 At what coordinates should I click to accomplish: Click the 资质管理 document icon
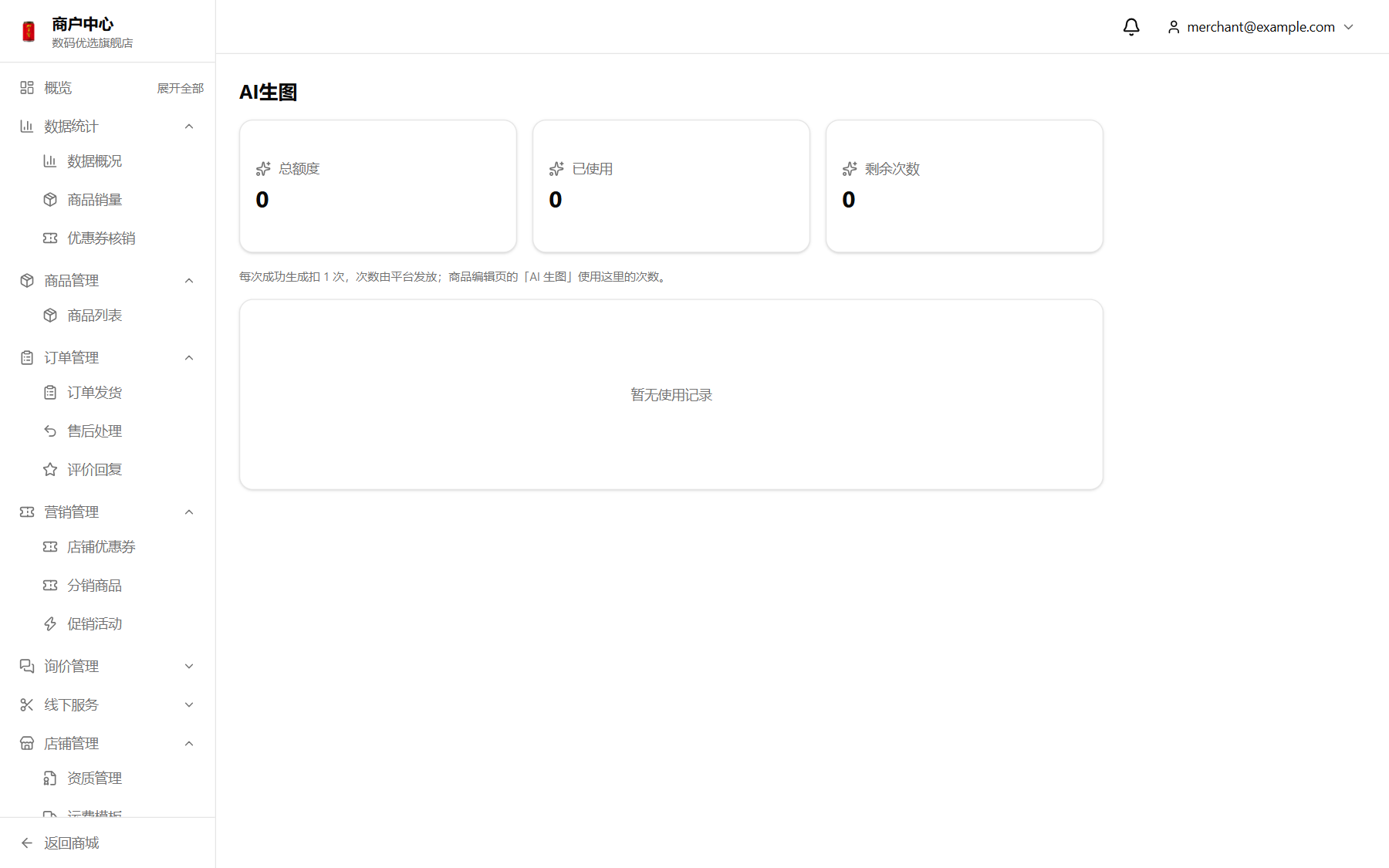point(50,778)
